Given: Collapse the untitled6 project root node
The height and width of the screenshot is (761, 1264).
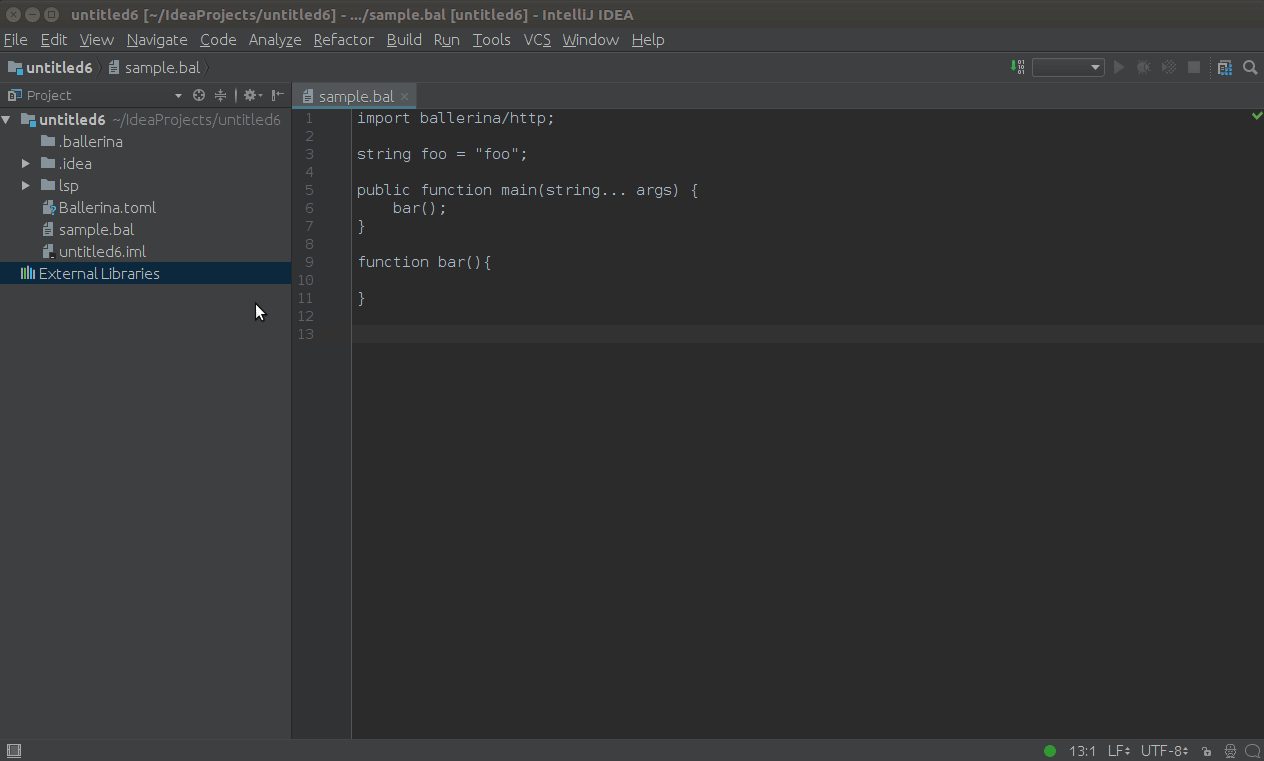Looking at the screenshot, I should [x=7, y=120].
